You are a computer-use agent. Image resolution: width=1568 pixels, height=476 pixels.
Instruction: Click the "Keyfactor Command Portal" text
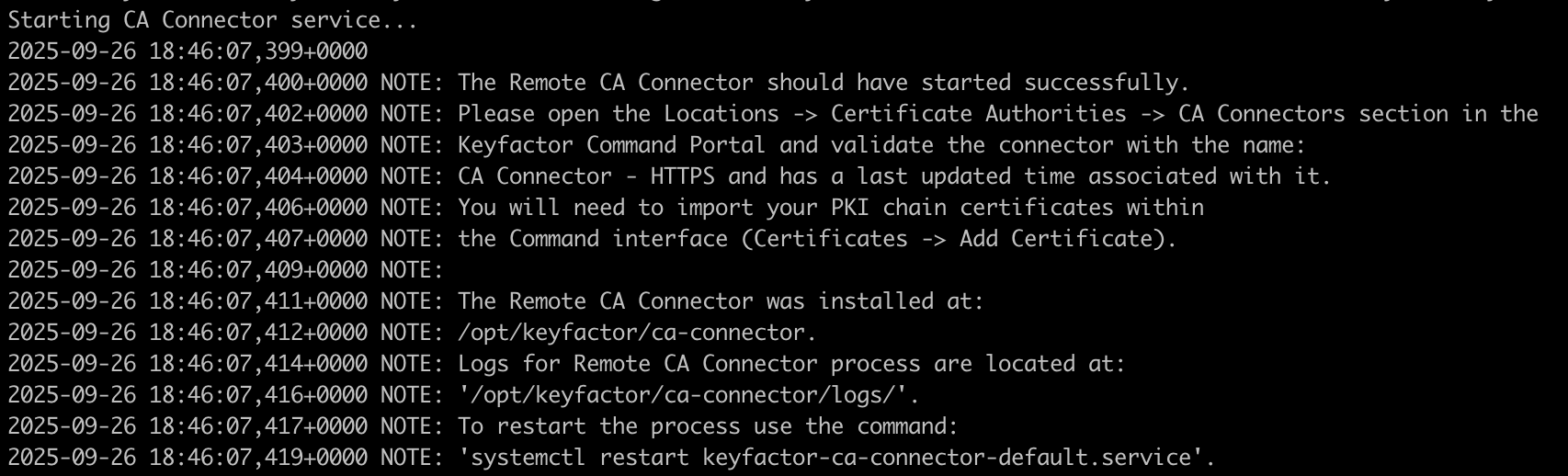(611, 145)
